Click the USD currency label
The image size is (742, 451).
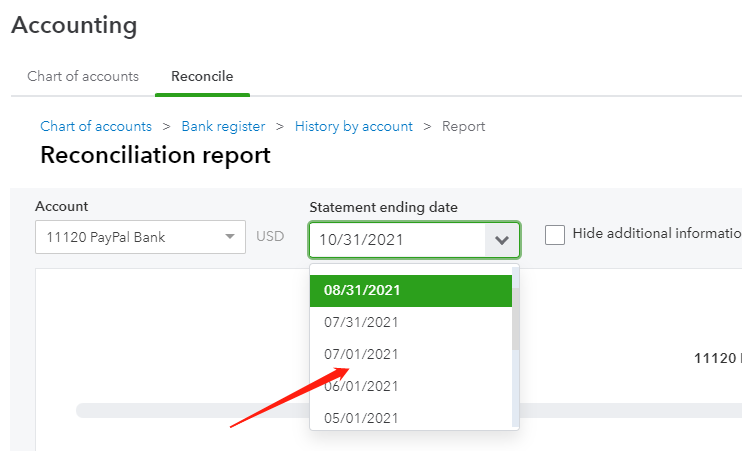(270, 238)
